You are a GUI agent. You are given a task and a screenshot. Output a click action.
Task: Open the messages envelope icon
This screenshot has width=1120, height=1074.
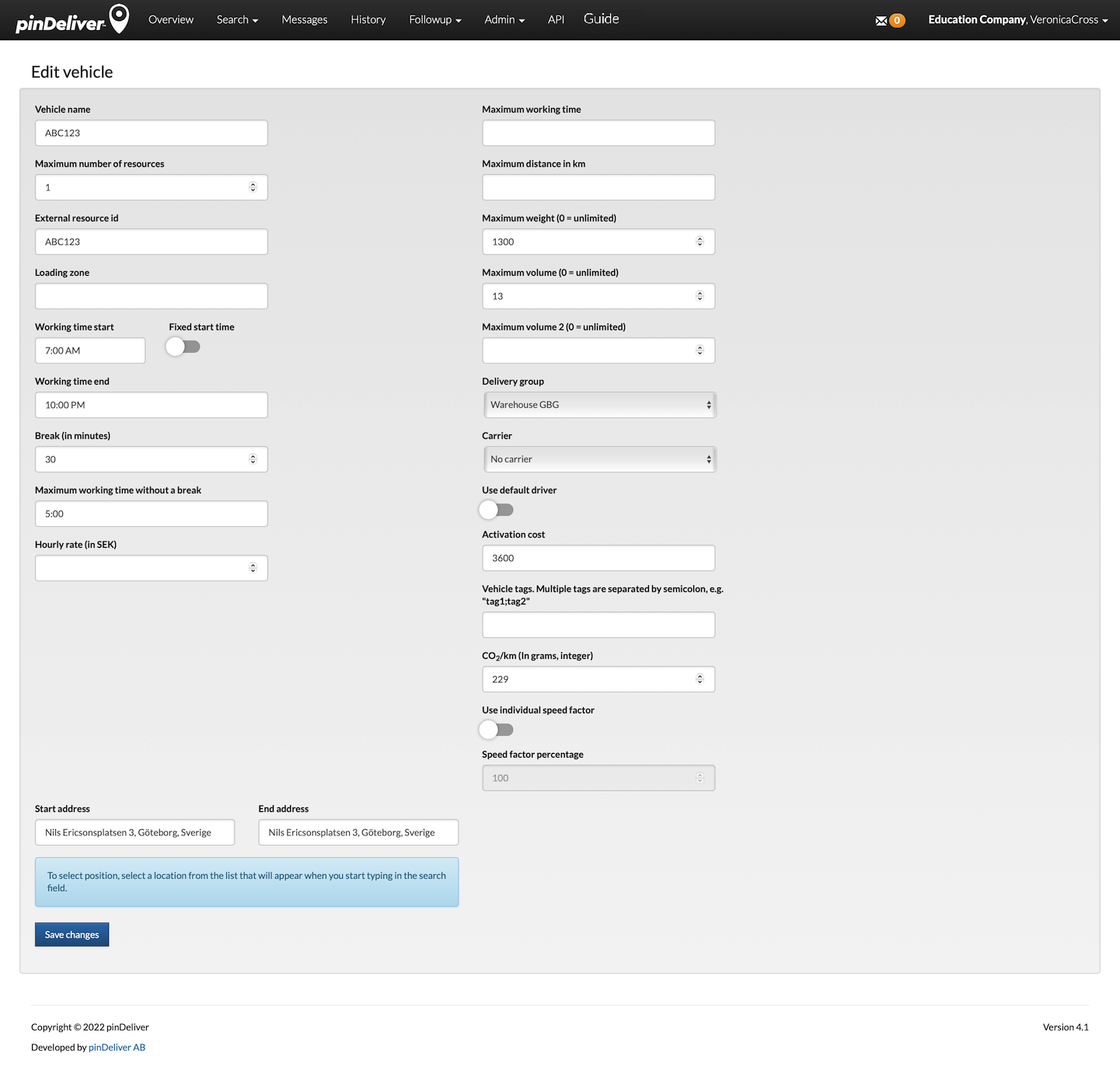pyautogui.click(x=881, y=21)
